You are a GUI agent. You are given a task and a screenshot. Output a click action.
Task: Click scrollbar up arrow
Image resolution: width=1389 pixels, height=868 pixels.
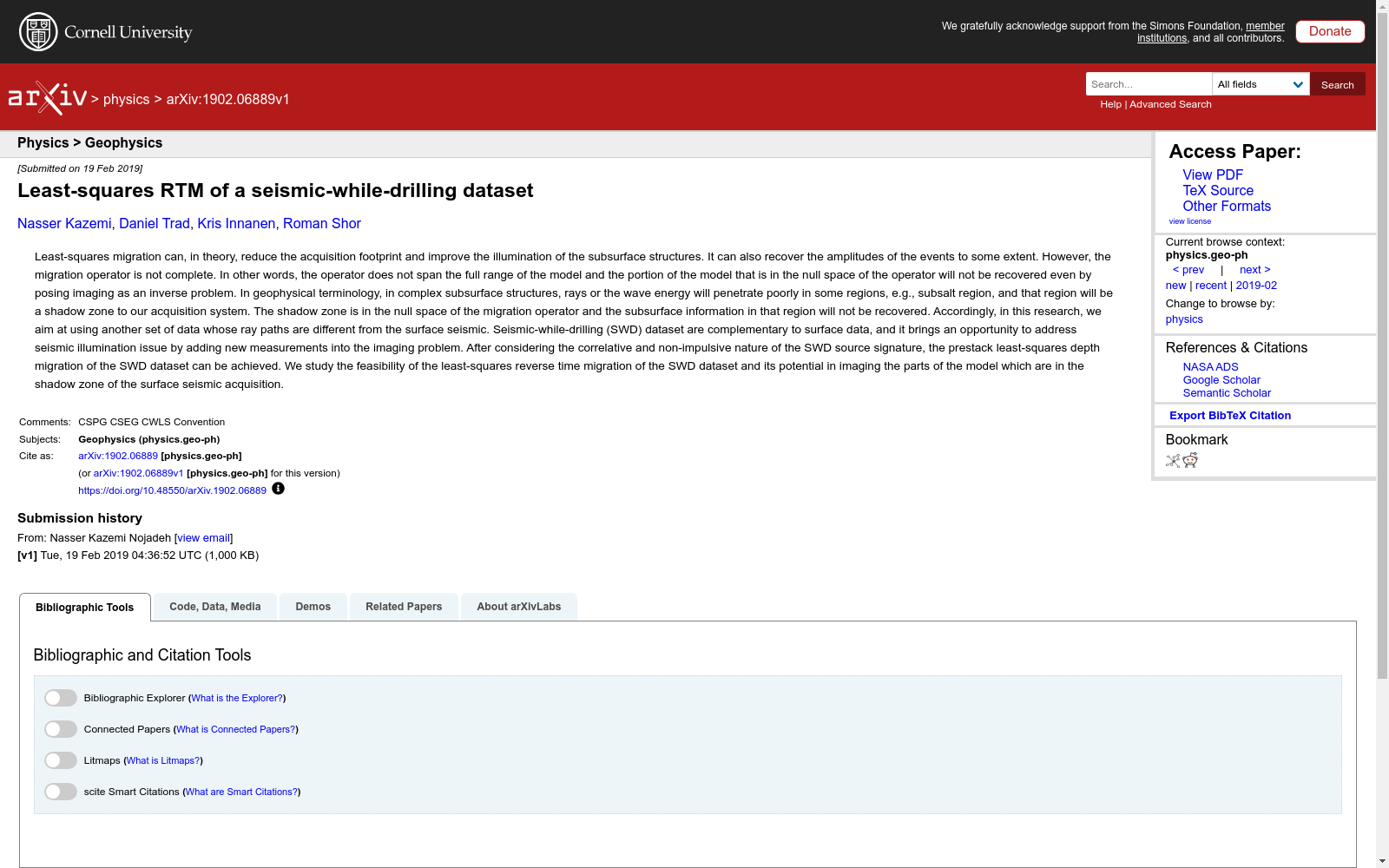coord(1382,6)
